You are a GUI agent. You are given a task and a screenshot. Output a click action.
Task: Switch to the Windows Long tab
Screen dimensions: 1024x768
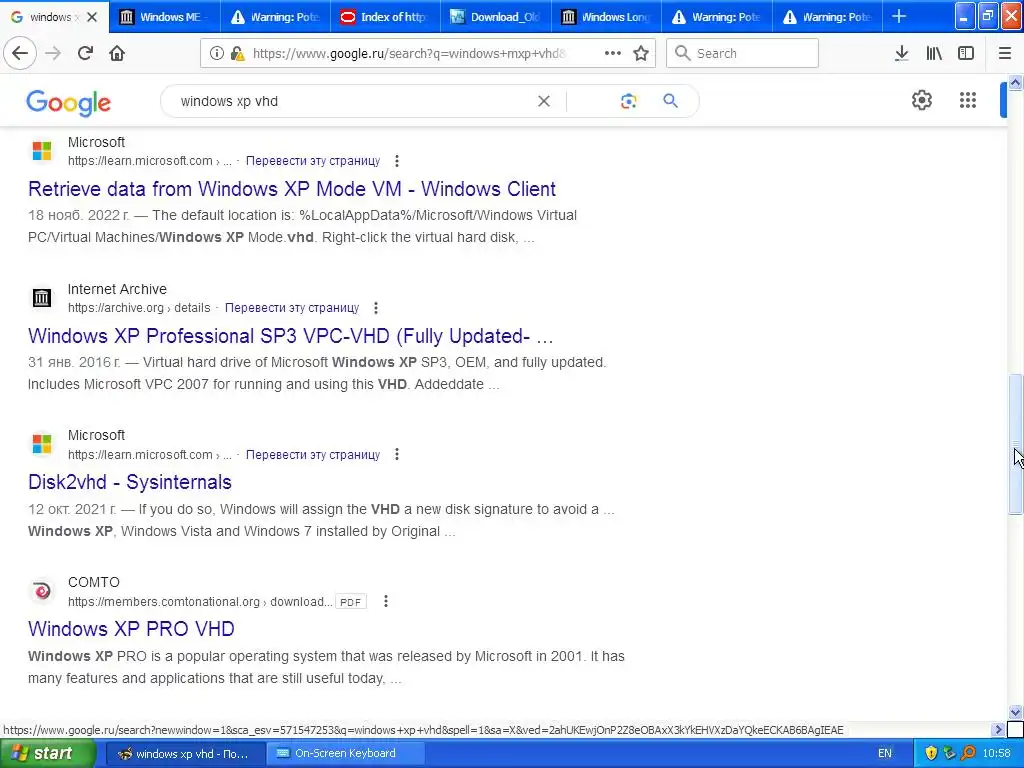[607, 17]
